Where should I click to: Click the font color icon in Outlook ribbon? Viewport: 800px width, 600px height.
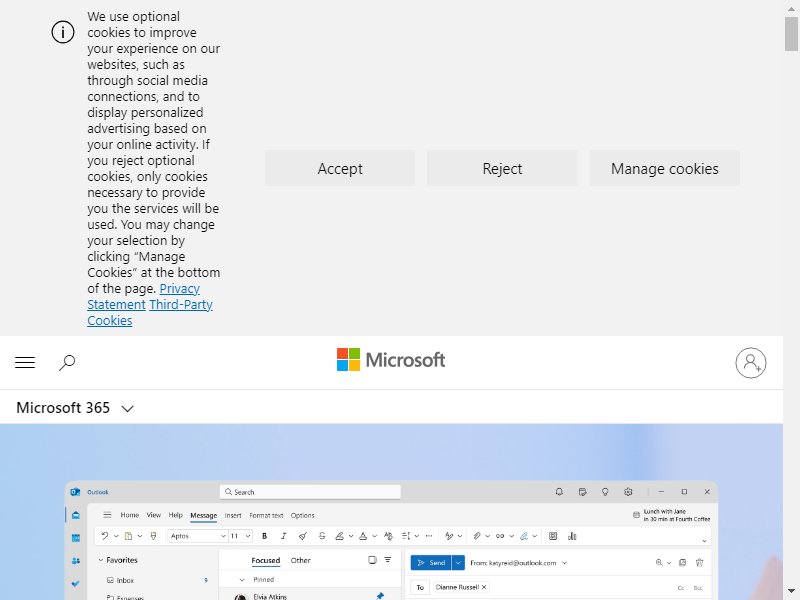(363, 536)
